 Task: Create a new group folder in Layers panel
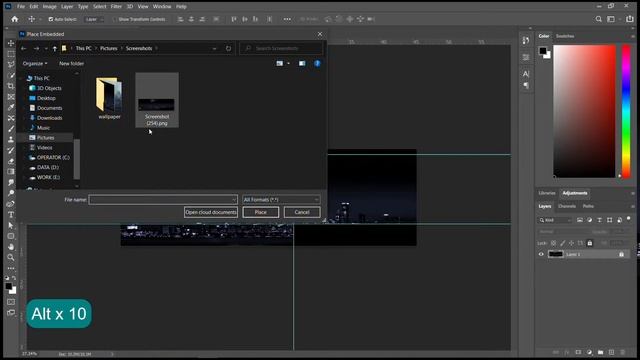coord(600,352)
